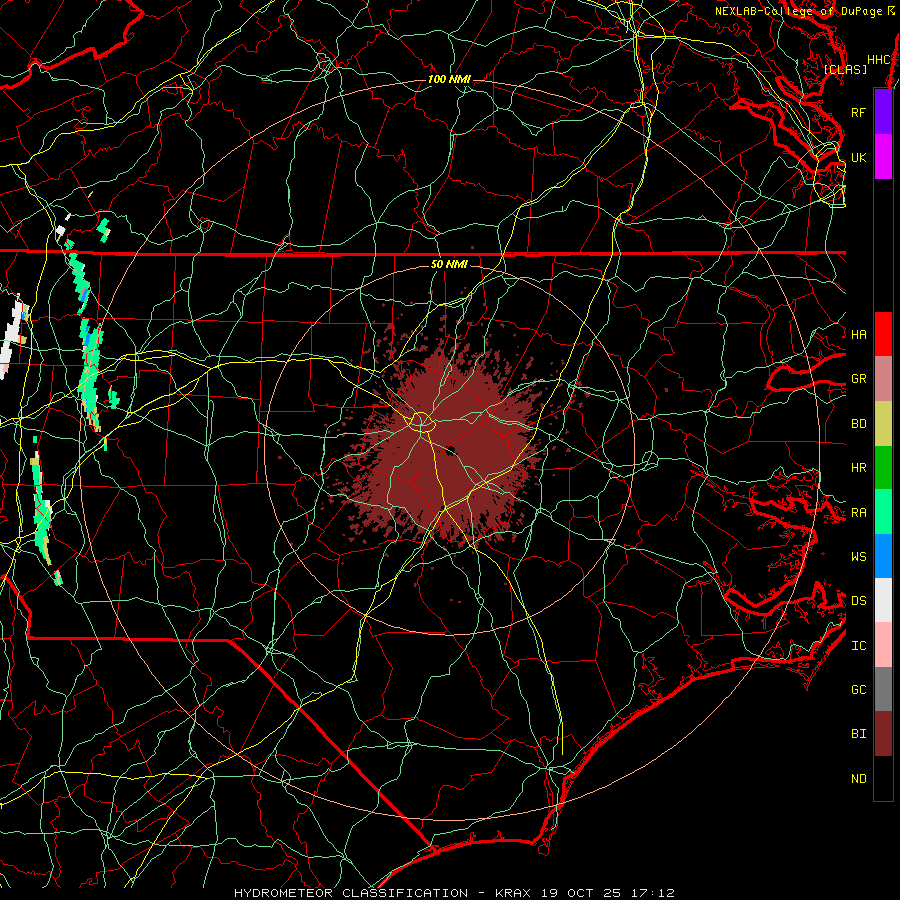This screenshot has height=900, width=900.
Task: Click the GC gray legend swatch
Action: pos(883,689)
